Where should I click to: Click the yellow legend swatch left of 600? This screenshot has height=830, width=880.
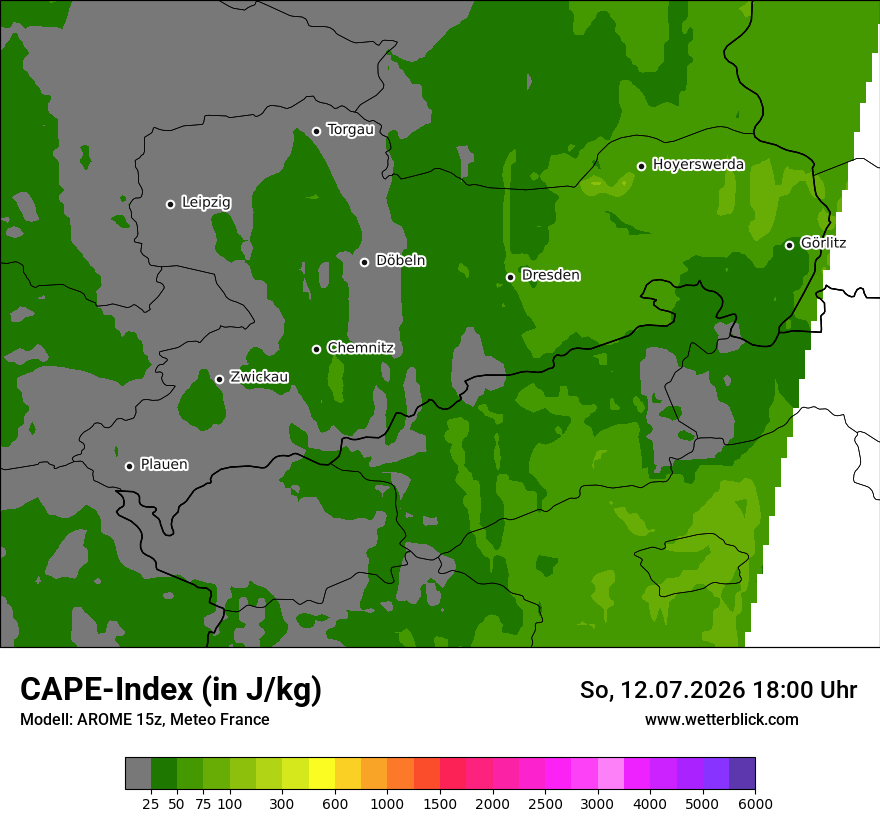322,773
